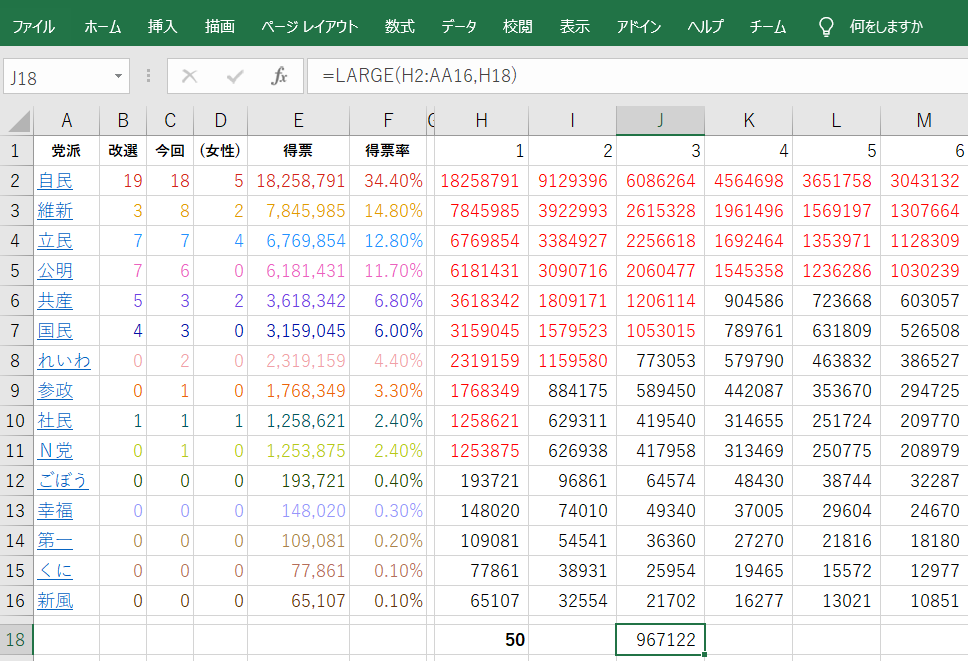Click the Insert Function fx icon
The height and width of the screenshot is (661, 968).
click(x=280, y=77)
